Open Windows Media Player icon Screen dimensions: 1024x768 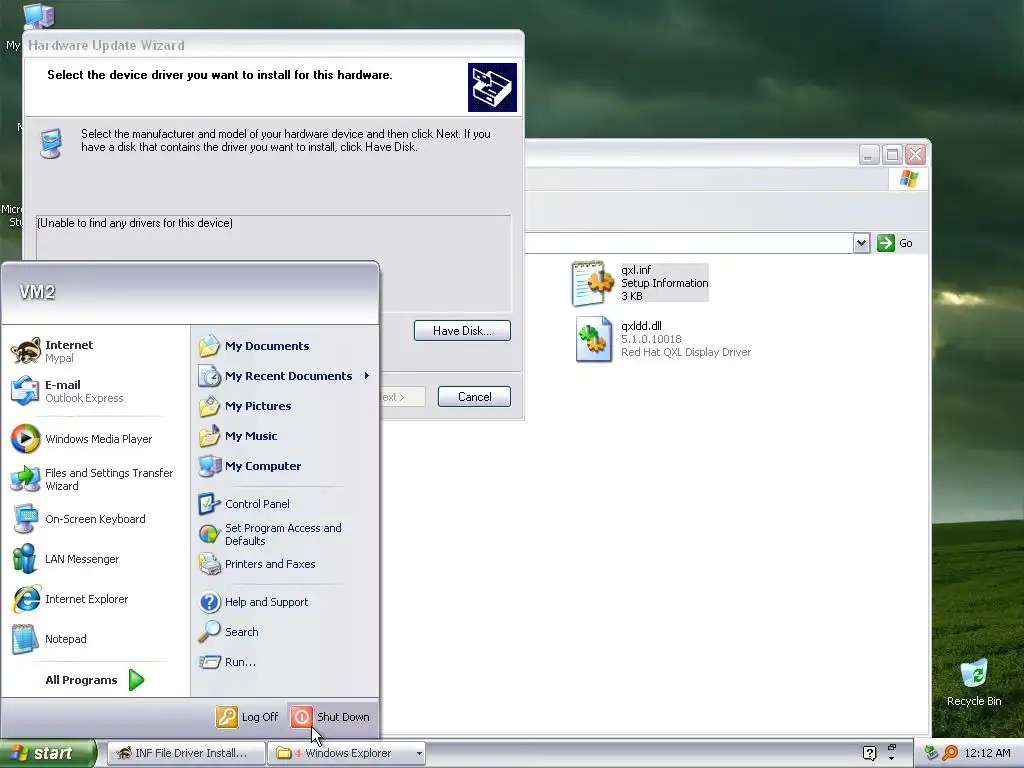coord(25,439)
